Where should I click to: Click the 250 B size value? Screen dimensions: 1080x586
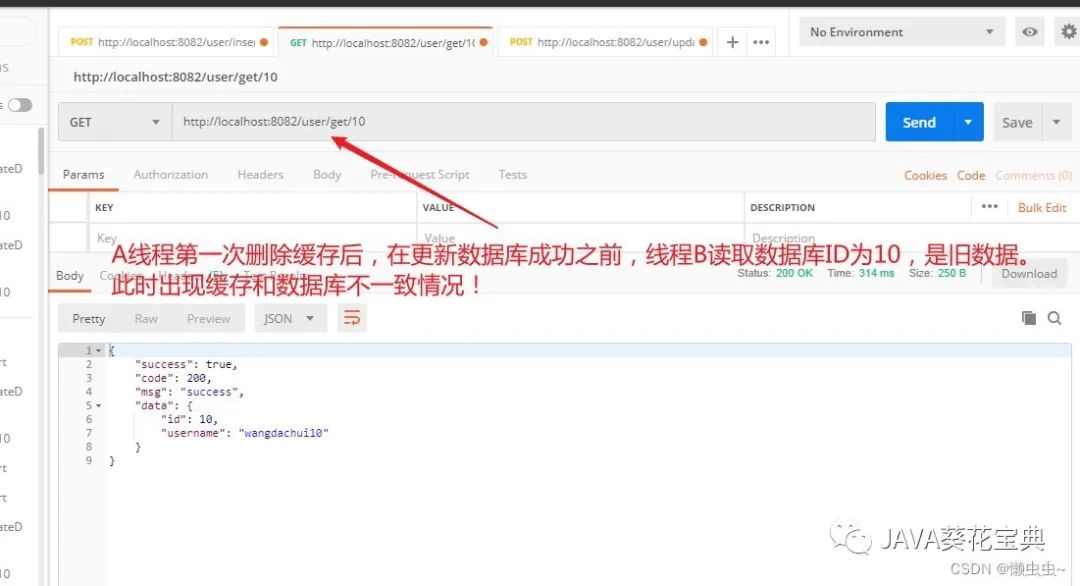(952, 273)
